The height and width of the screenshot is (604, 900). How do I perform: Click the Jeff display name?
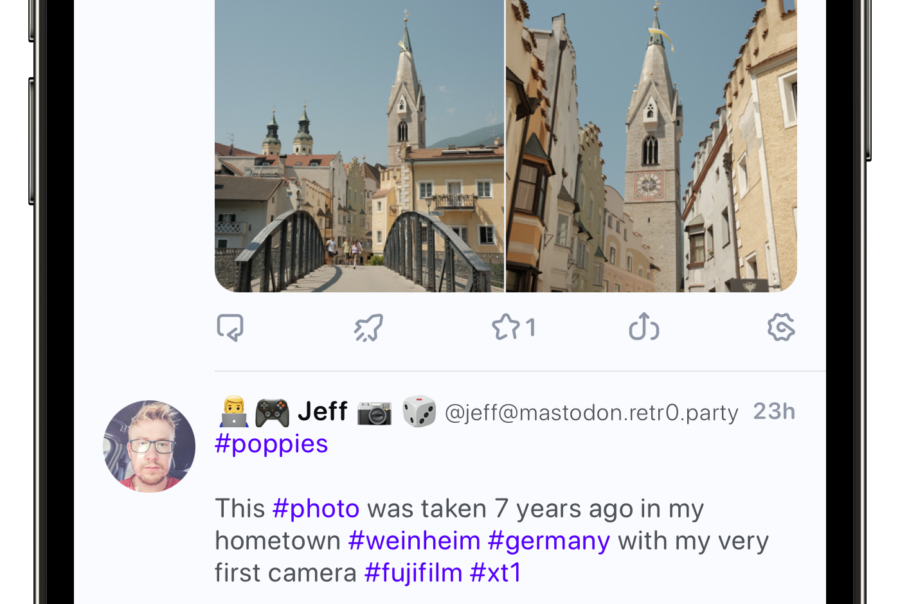click(323, 412)
